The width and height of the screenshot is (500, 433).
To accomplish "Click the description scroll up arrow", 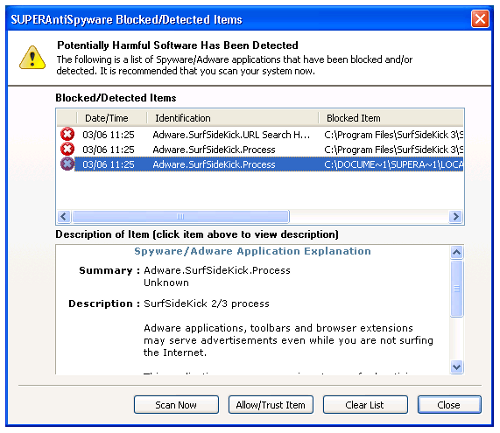I will pos(457,253).
